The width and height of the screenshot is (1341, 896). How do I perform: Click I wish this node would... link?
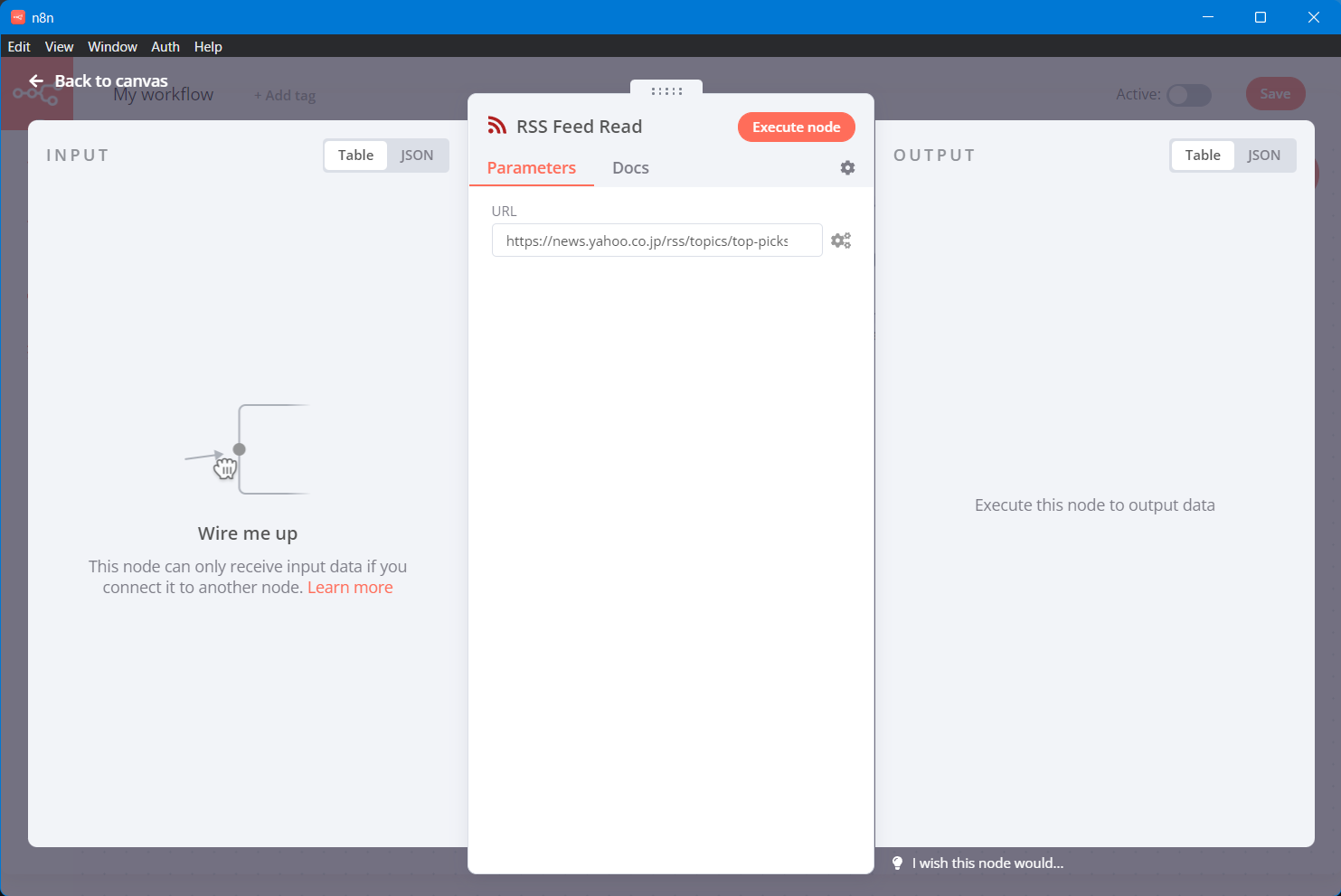[987, 863]
